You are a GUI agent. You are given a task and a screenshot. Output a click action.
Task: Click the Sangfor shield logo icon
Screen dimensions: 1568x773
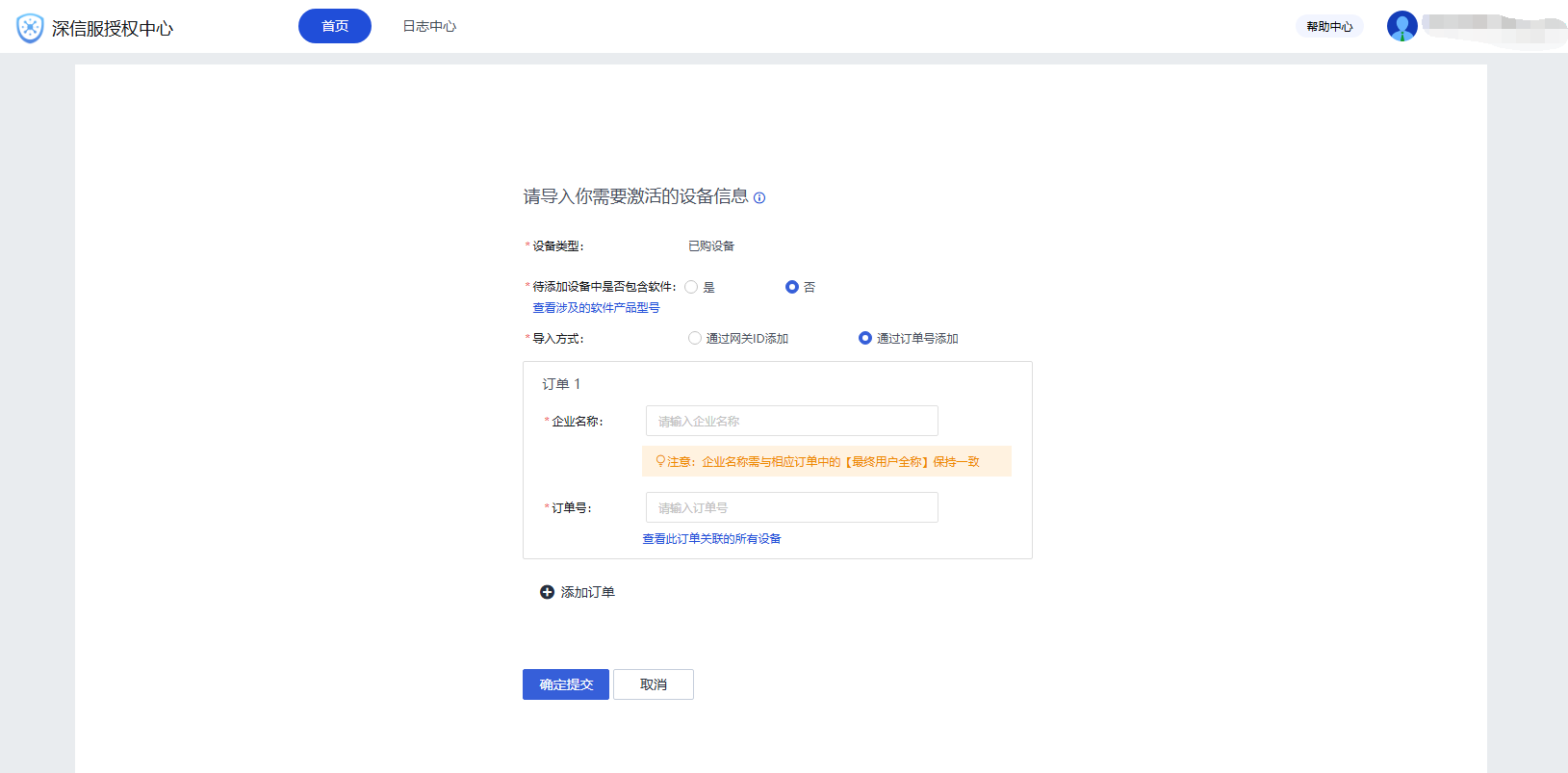tap(30, 28)
